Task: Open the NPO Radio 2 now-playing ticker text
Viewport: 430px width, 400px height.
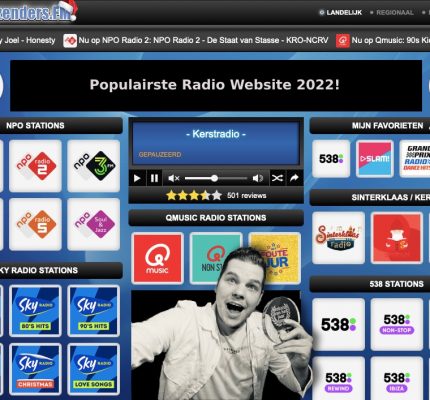Action: pyautogui.click(x=203, y=40)
